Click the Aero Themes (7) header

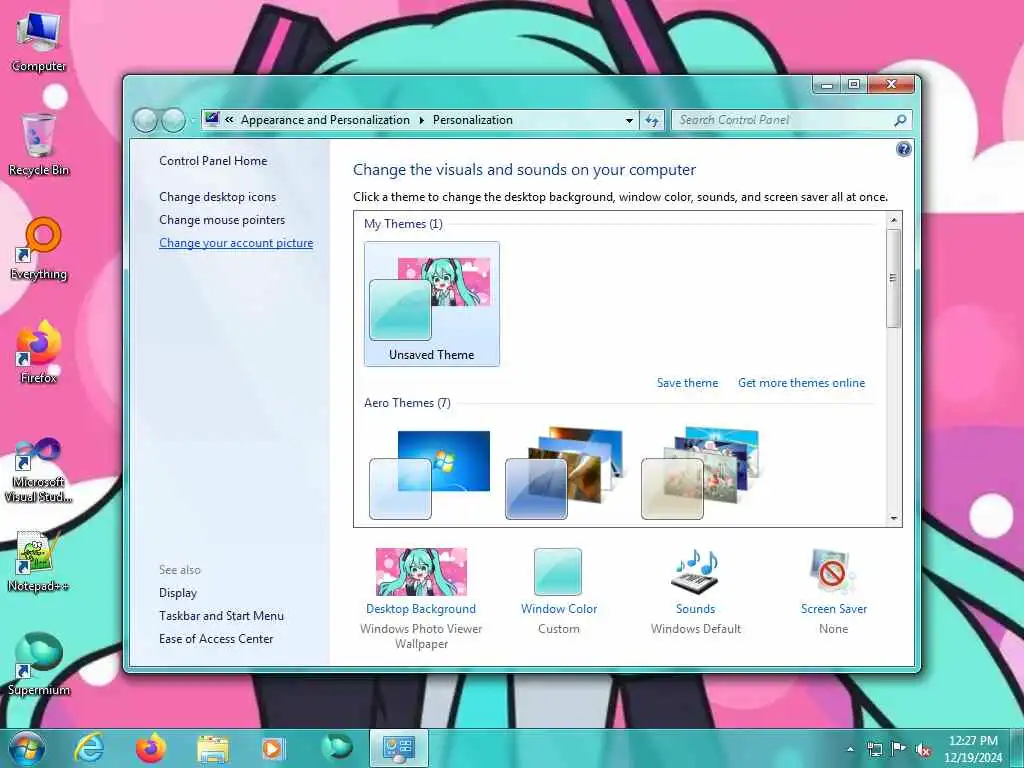coord(407,403)
